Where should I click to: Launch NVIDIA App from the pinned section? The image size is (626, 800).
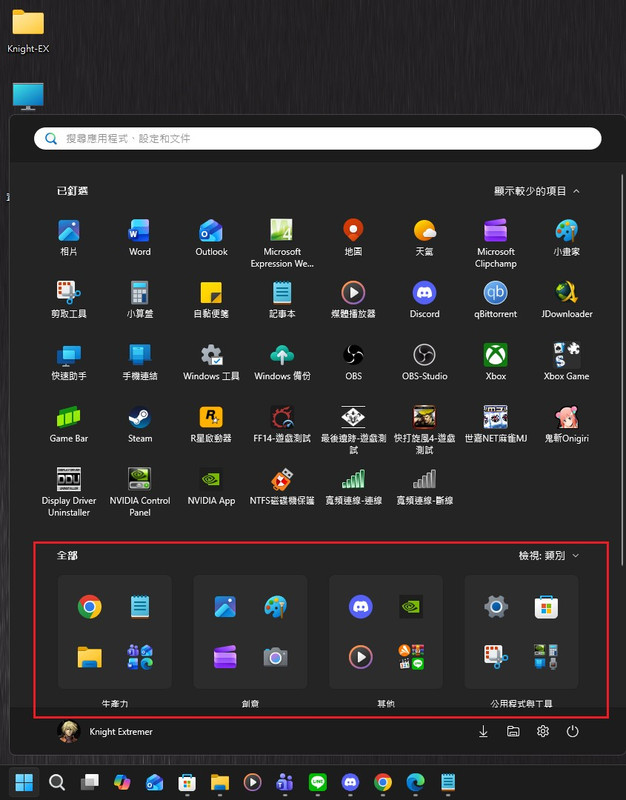211,486
